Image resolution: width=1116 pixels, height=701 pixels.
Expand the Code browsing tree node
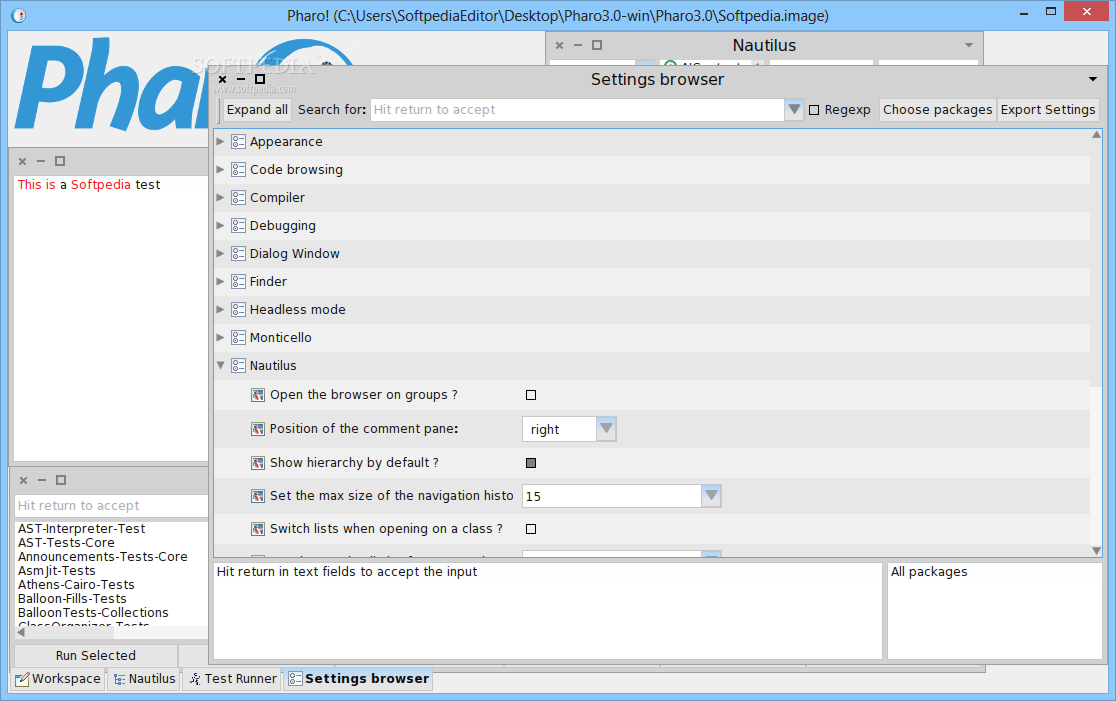(x=221, y=169)
